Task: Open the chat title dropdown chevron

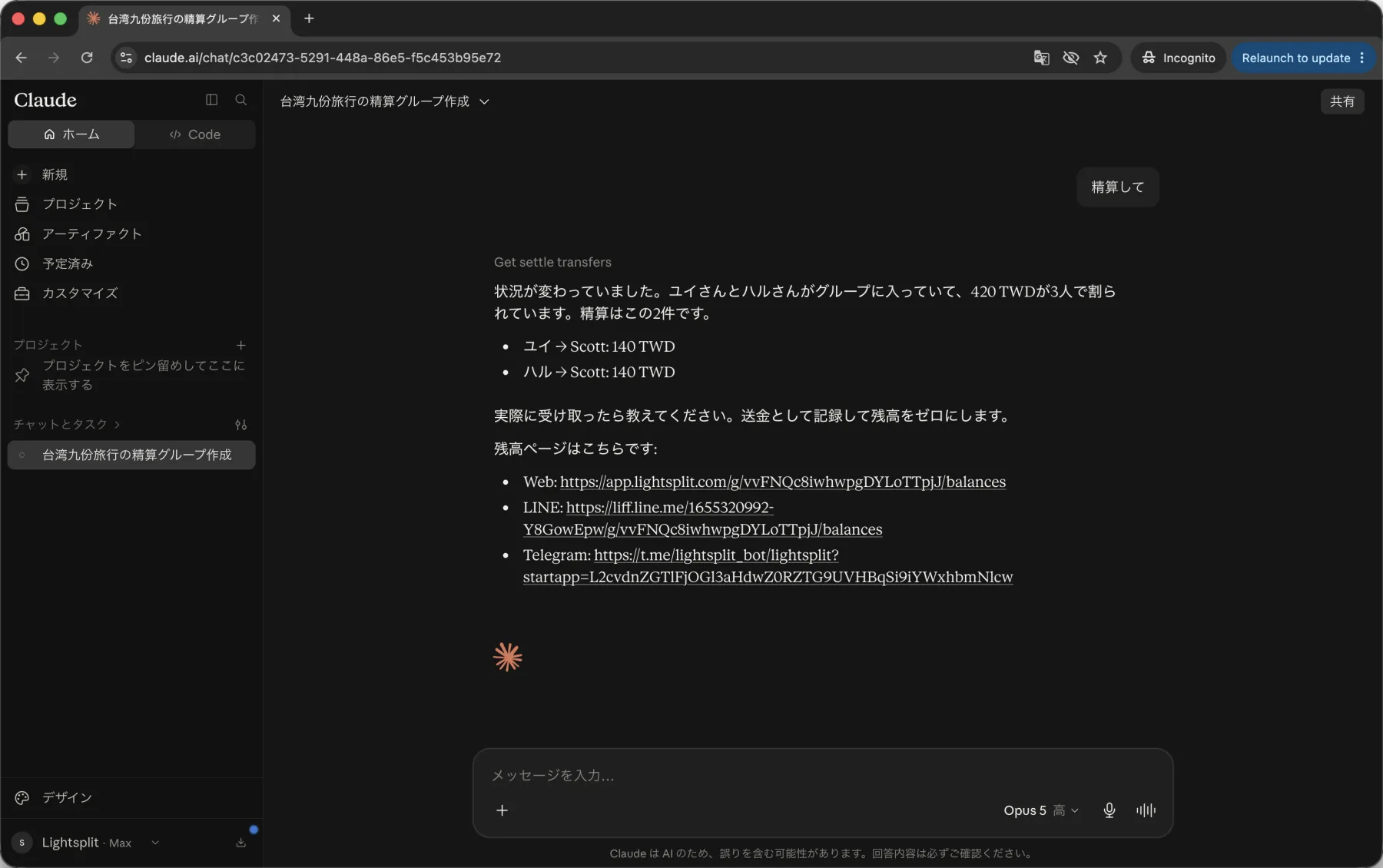Action: pos(484,101)
